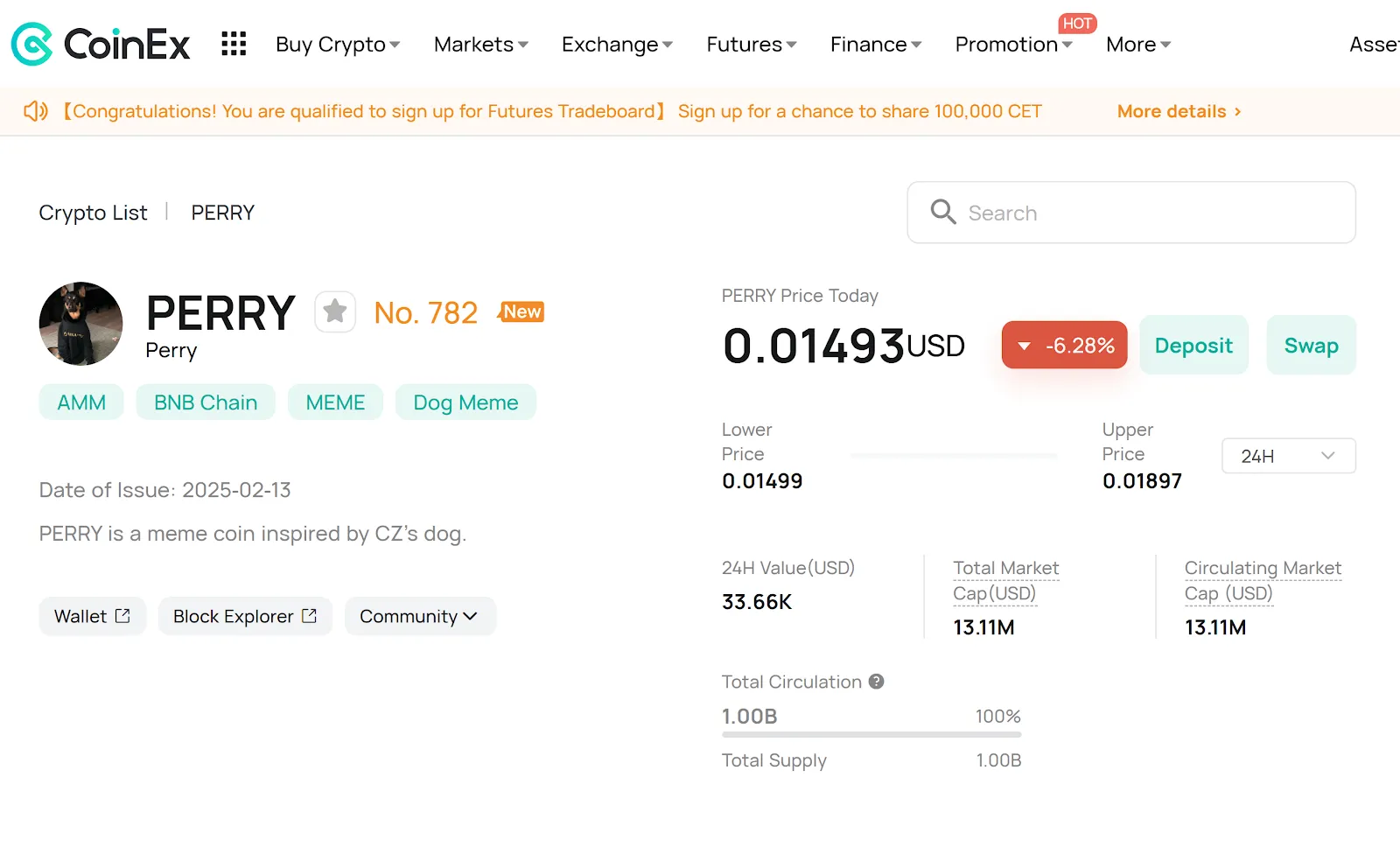This screenshot has height=847, width=1400.
Task: Expand the Promotion menu
Action: [x=1014, y=45]
